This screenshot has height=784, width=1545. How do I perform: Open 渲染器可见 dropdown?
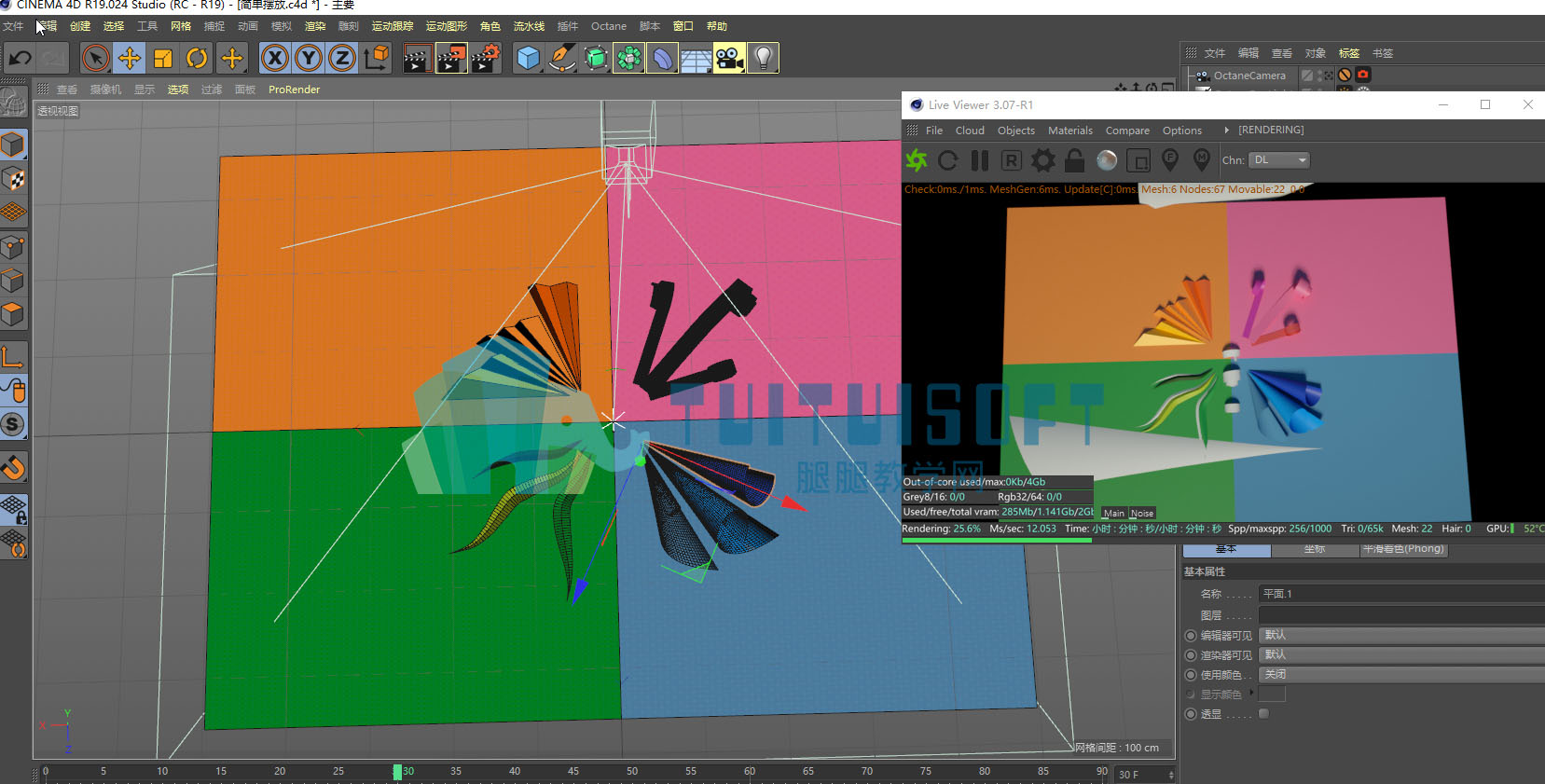[x=1401, y=654]
